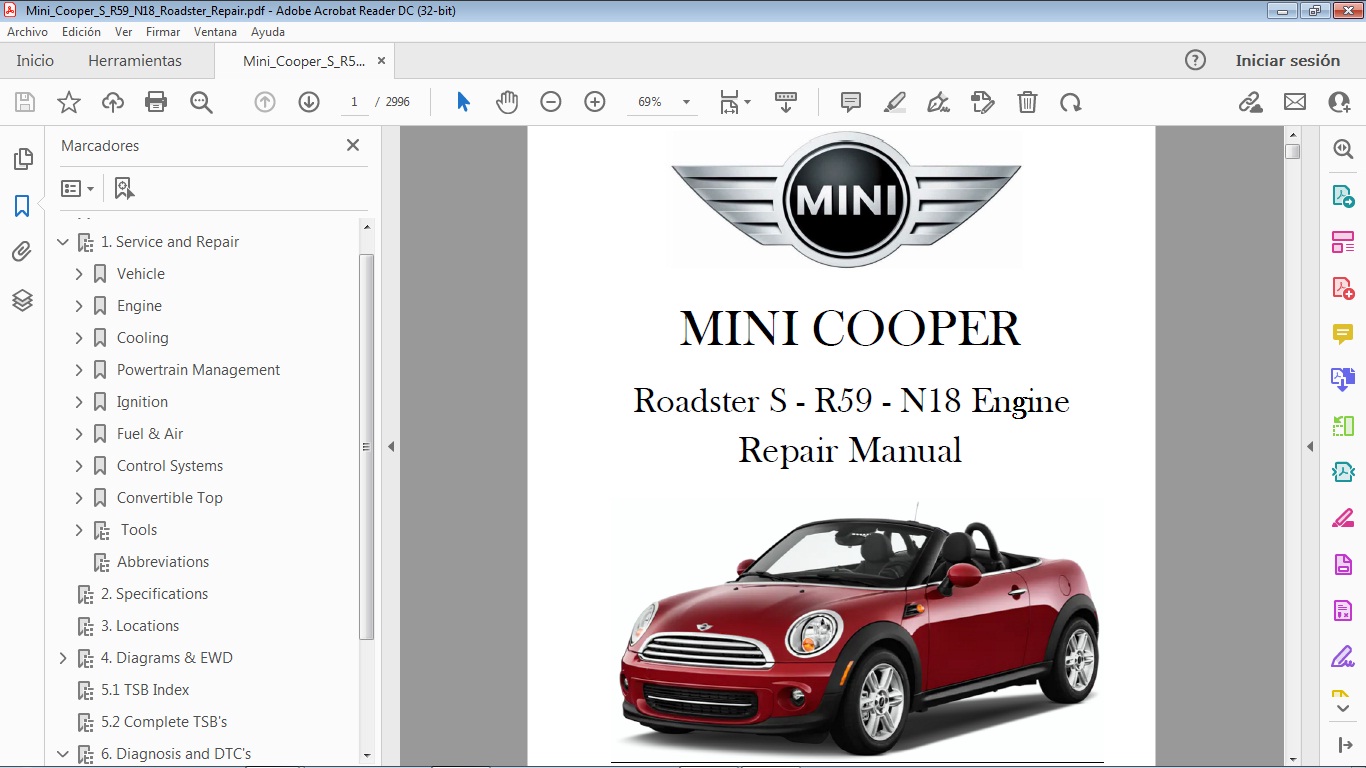Click the Iniciar sesión button
1366x768 pixels.
[1288, 60]
